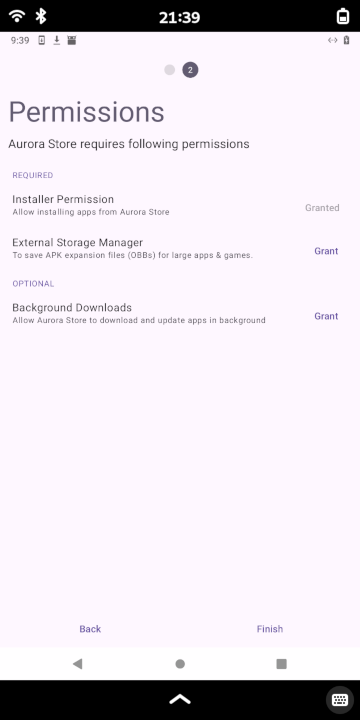Expand the upward chevron at bottom bar
Viewport: 360px width, 720px height.
tap(180, 699)
